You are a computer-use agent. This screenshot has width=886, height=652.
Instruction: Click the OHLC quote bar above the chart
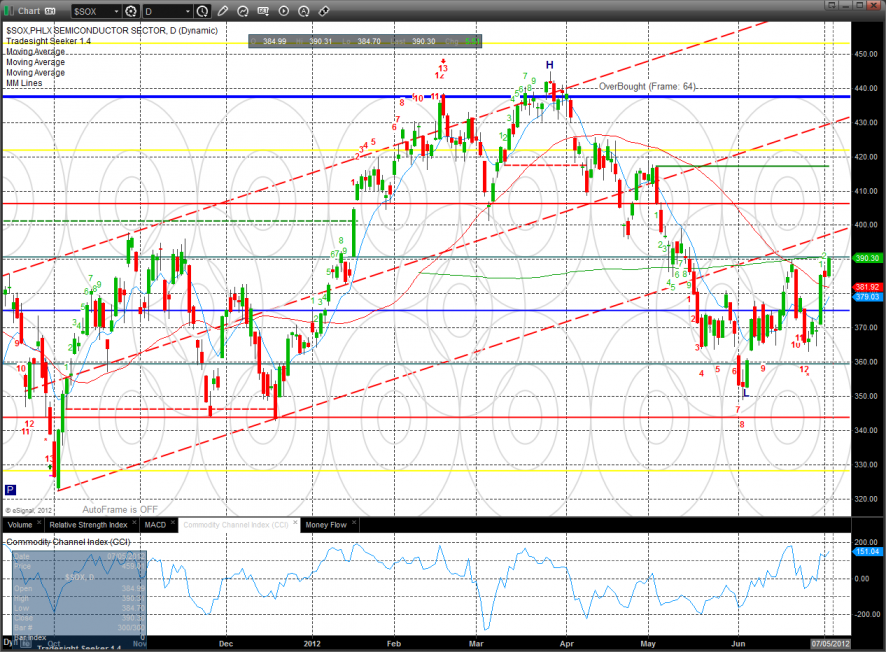[x=365, y=41]
